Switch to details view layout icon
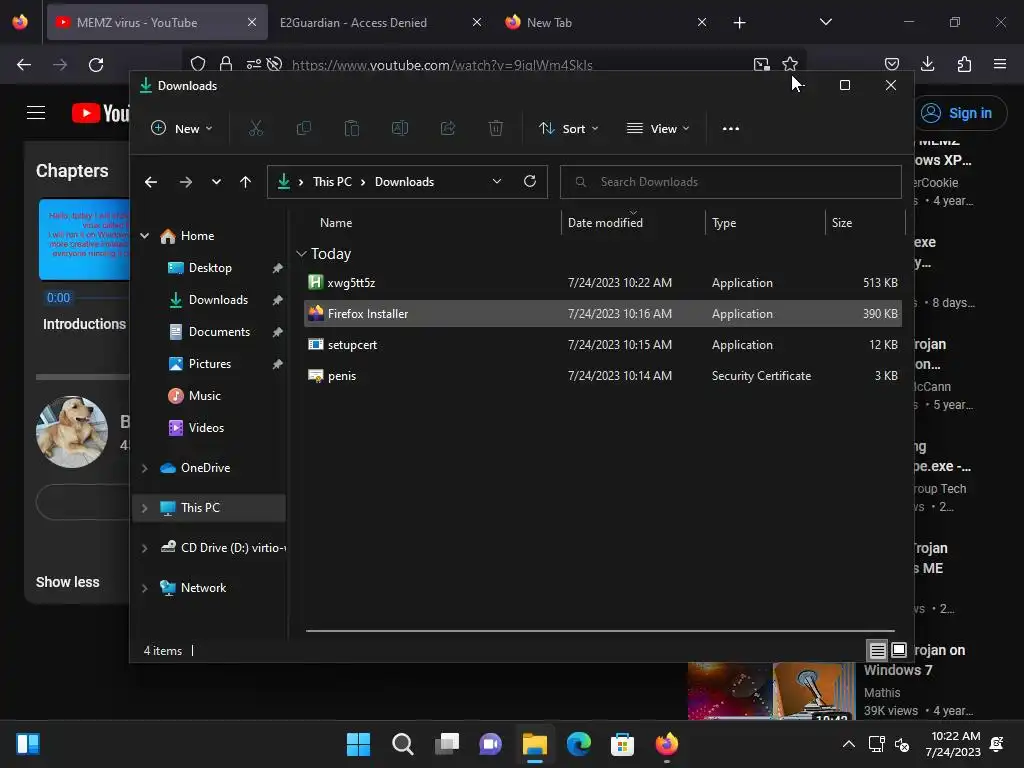 click(877, 650)
